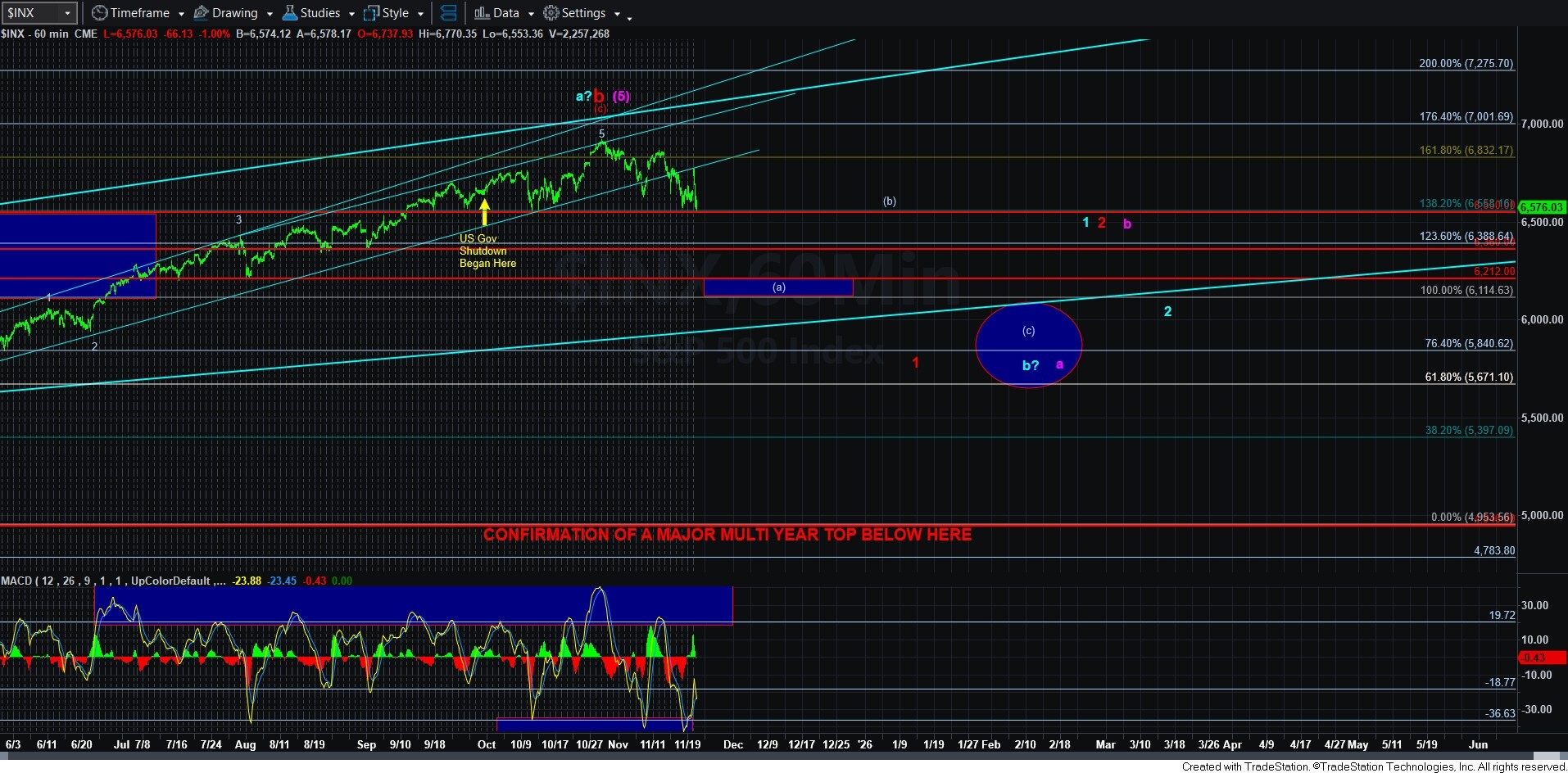Viewport: 1568px width, 773px height.
Task: Click the red major multi-year top confirmation text
Action: pyautogui.click(x=727, y=535)
